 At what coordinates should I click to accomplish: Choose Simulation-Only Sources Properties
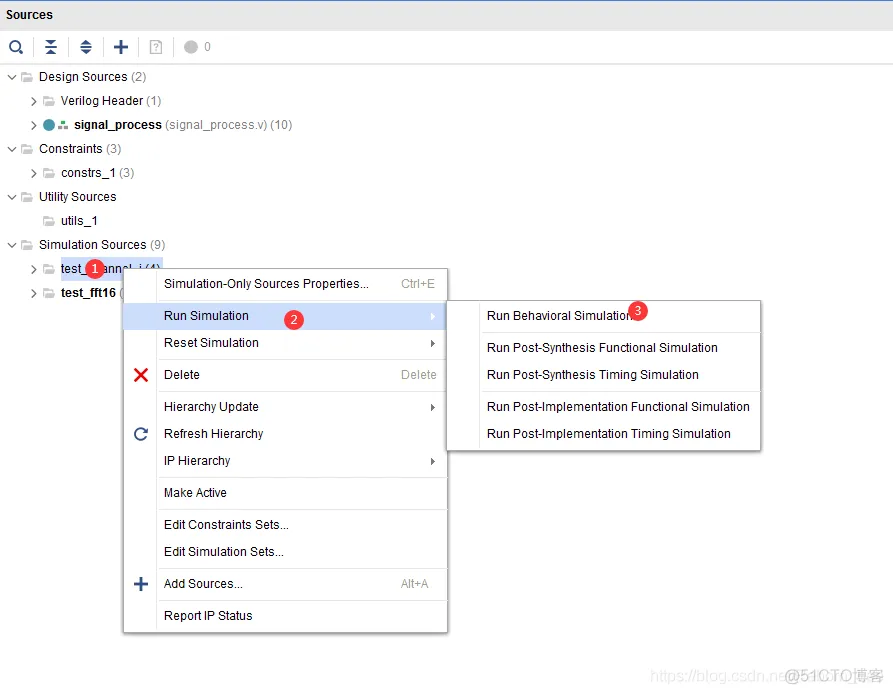click(x=285, y=284)
